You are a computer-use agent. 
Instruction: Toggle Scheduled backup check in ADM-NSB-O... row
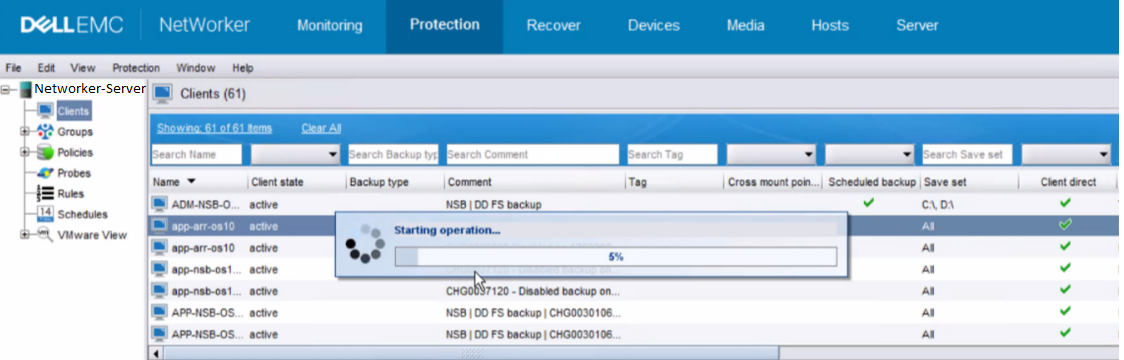coord(869,203)
